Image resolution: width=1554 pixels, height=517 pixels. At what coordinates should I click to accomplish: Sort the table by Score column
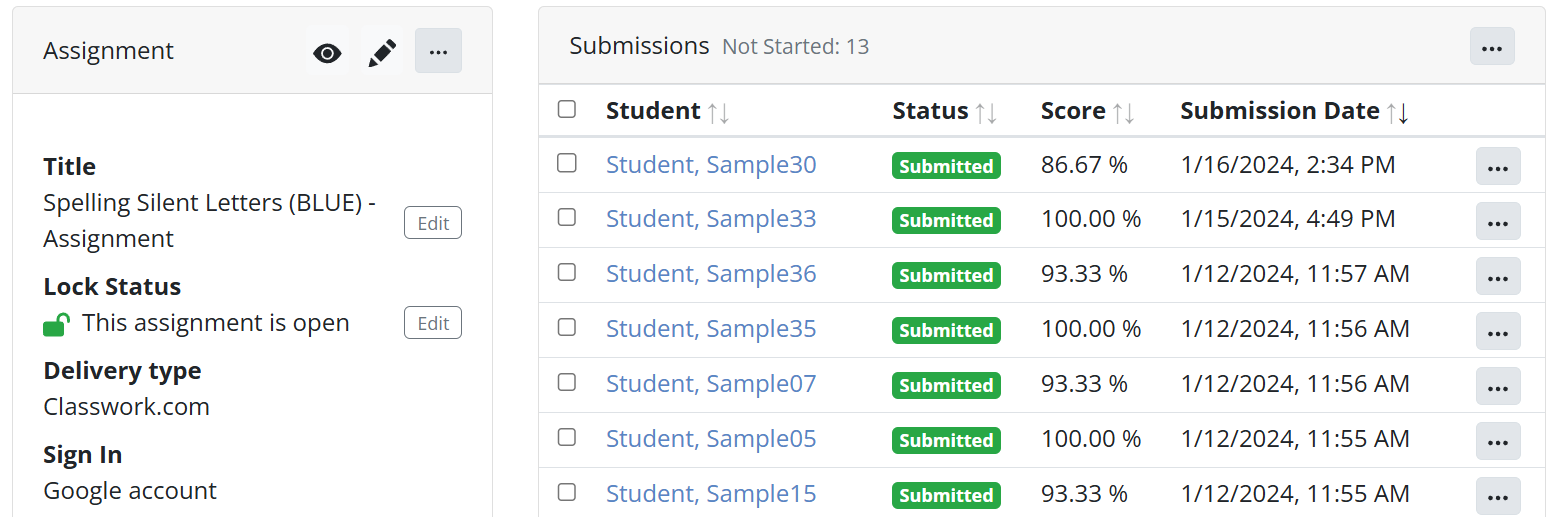[x=1123, y=112]
